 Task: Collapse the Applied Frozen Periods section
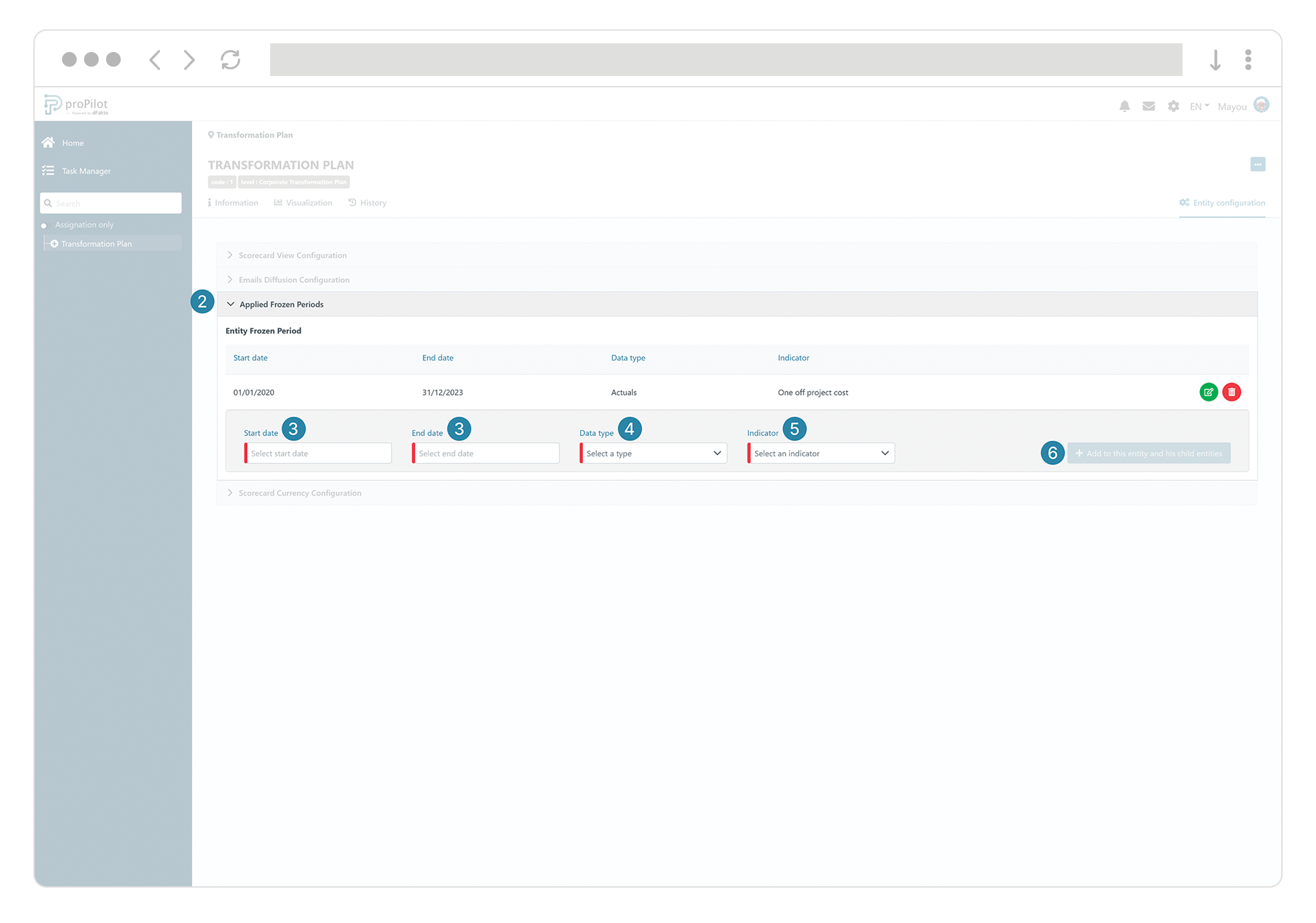pos(281,303)
